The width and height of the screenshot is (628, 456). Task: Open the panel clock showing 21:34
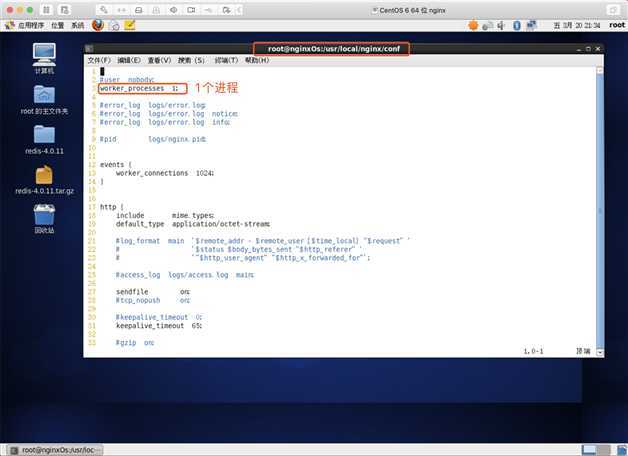click(x=577, y=26)
